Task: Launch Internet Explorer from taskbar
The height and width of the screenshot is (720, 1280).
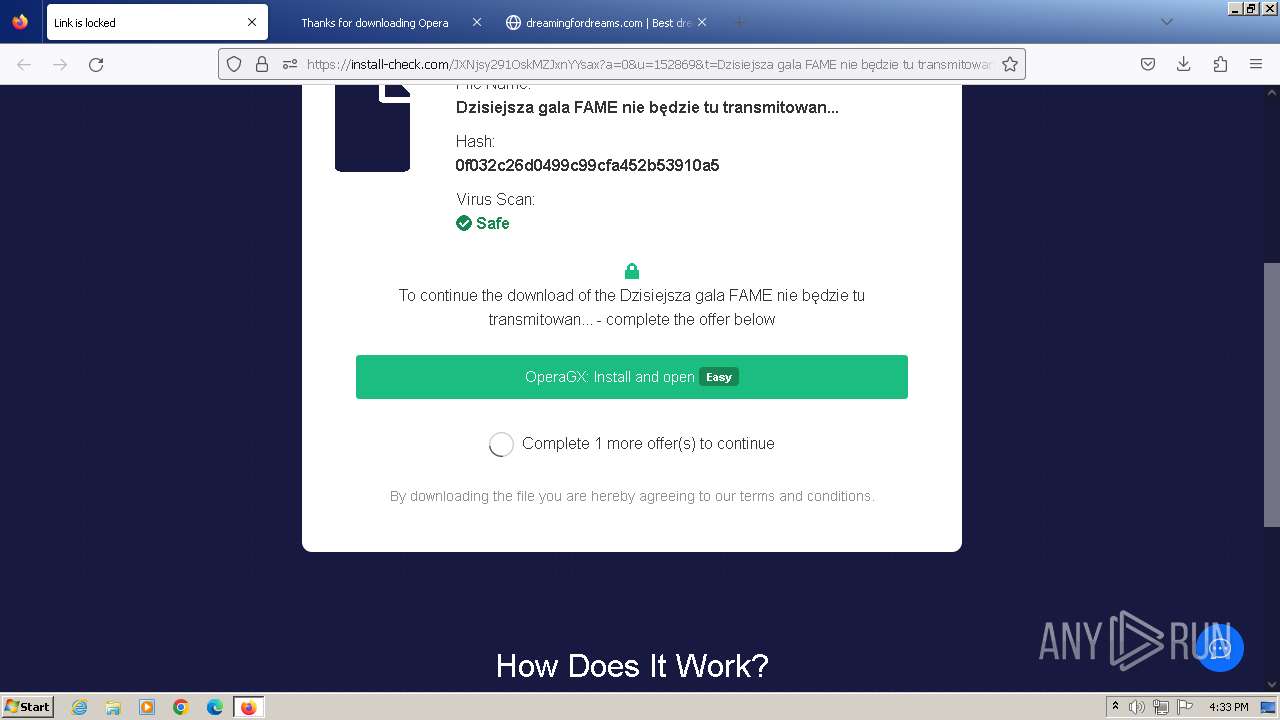Action: (x=80, y=707)
